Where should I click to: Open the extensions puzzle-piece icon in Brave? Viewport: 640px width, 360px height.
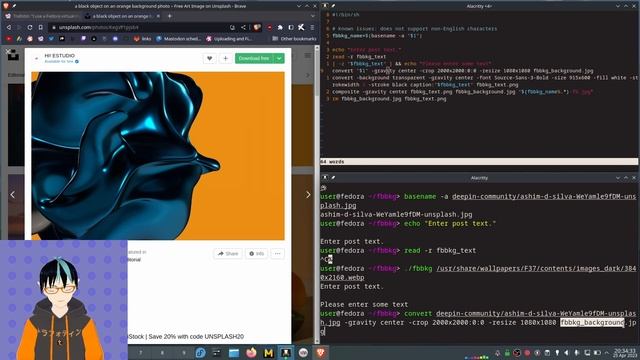click(x=280, y=27)
